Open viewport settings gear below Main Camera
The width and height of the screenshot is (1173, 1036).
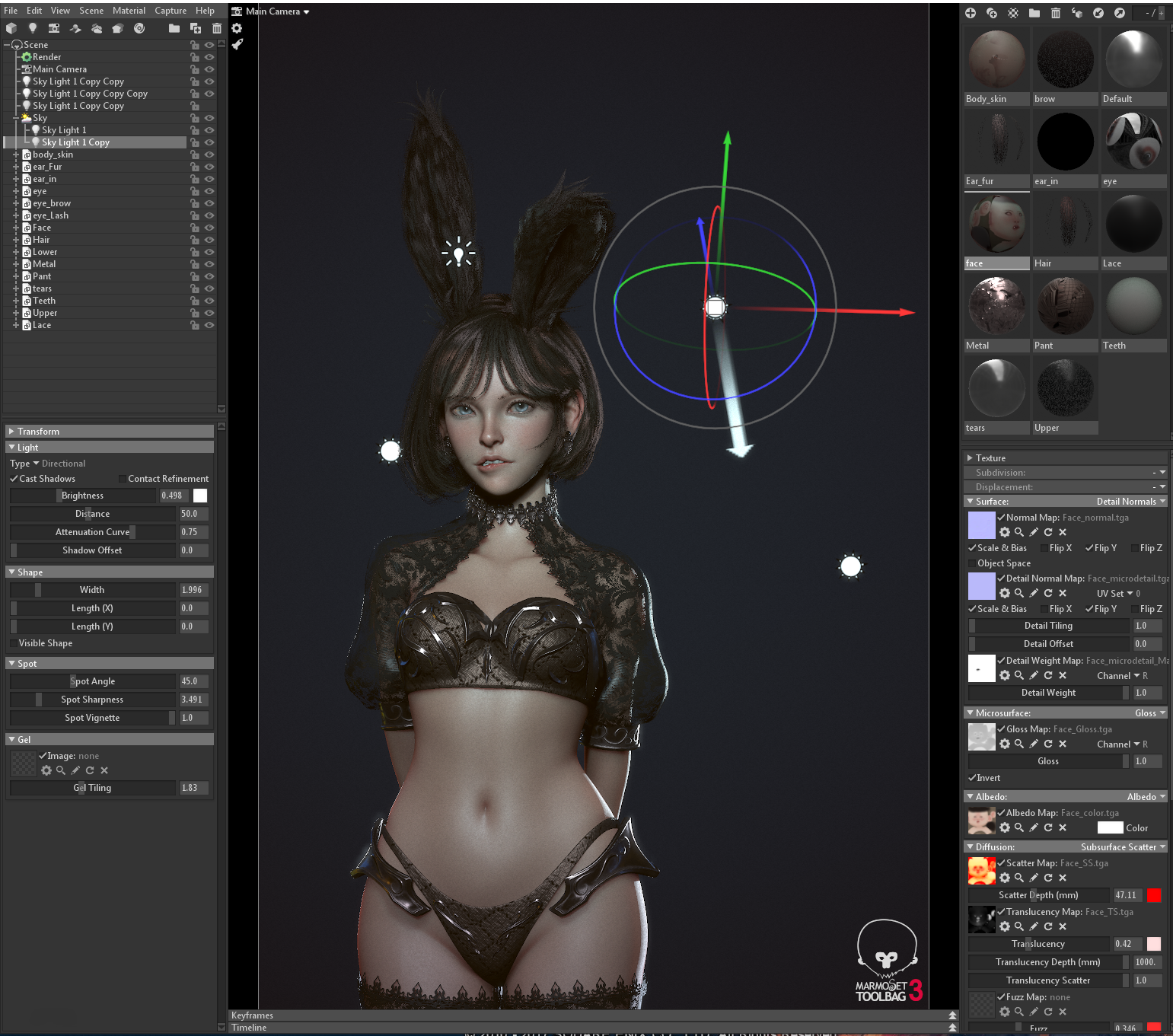click(x=237, y=28)
